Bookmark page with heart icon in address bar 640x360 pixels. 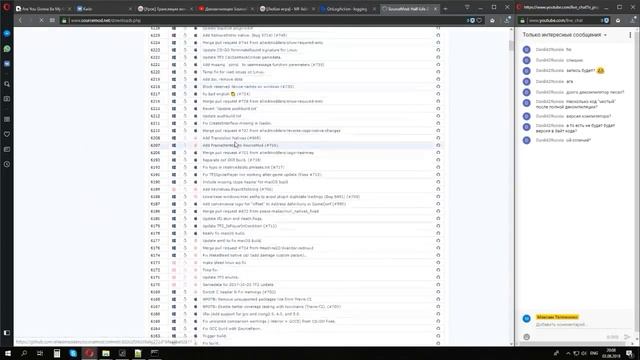(x=479, y=20)
